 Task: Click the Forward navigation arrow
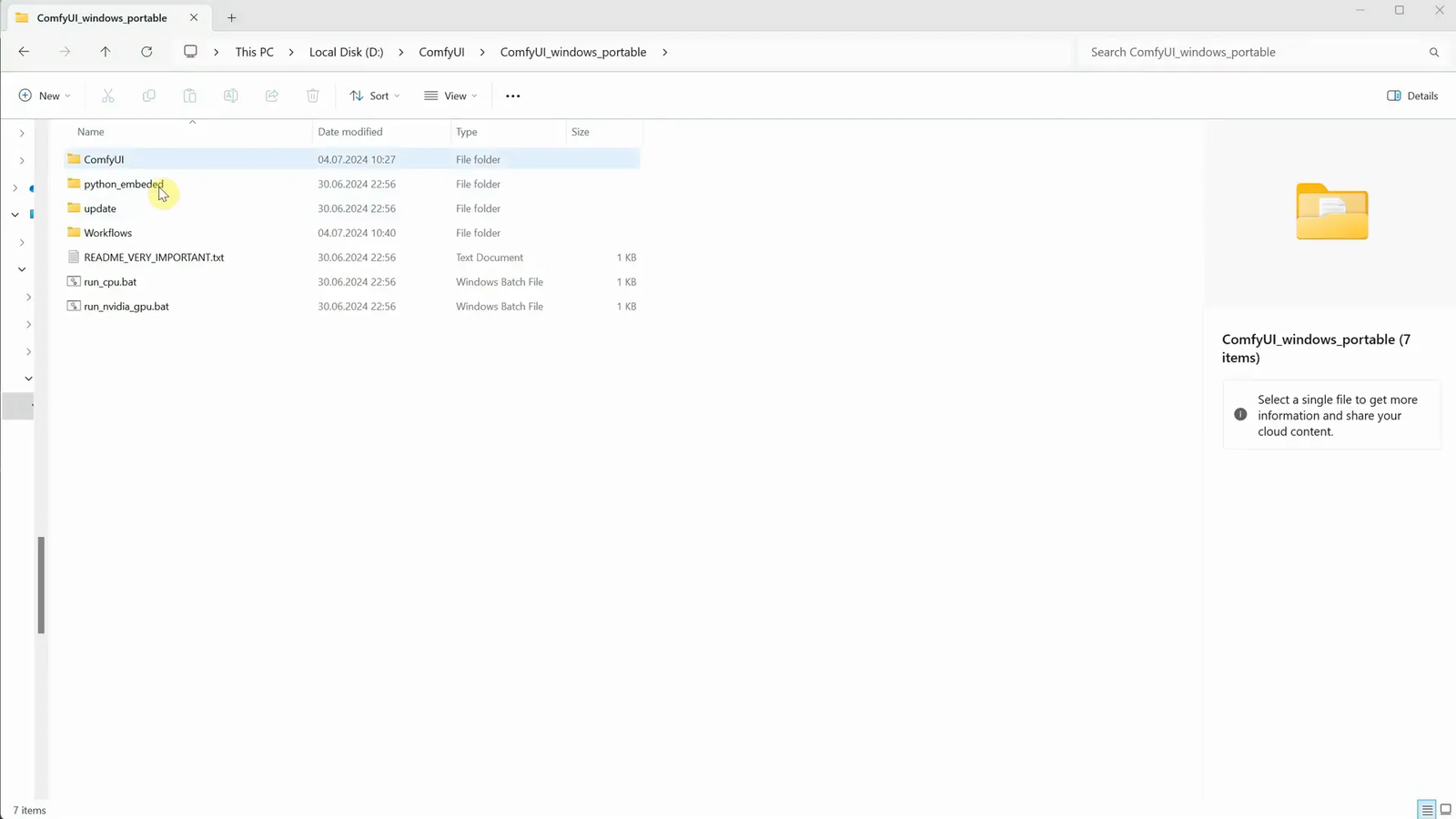[x=65, y=52]
